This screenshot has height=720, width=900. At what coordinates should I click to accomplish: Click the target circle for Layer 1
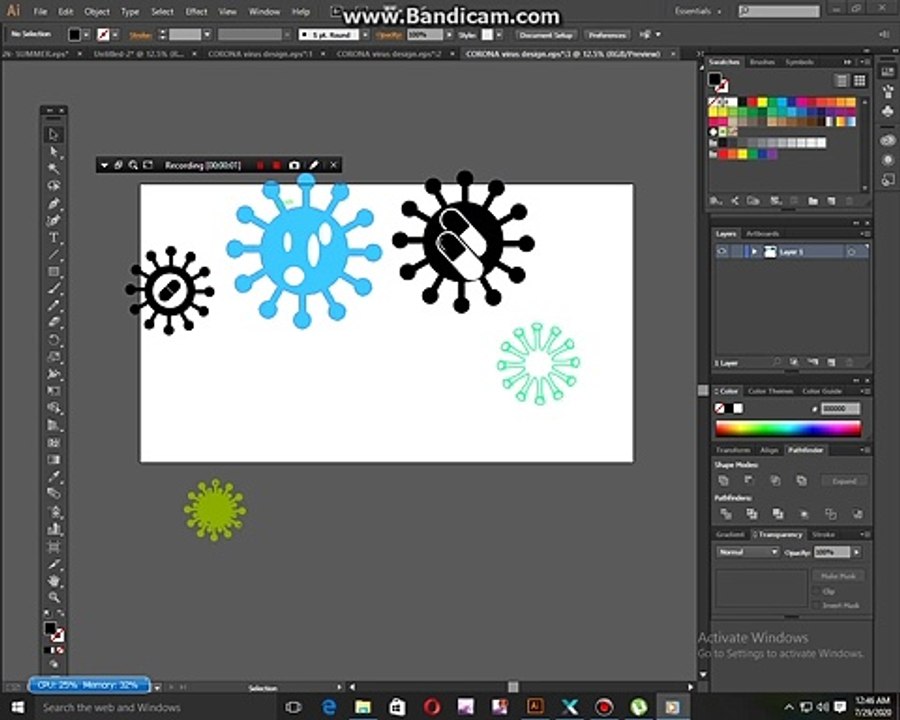[852, 251]
